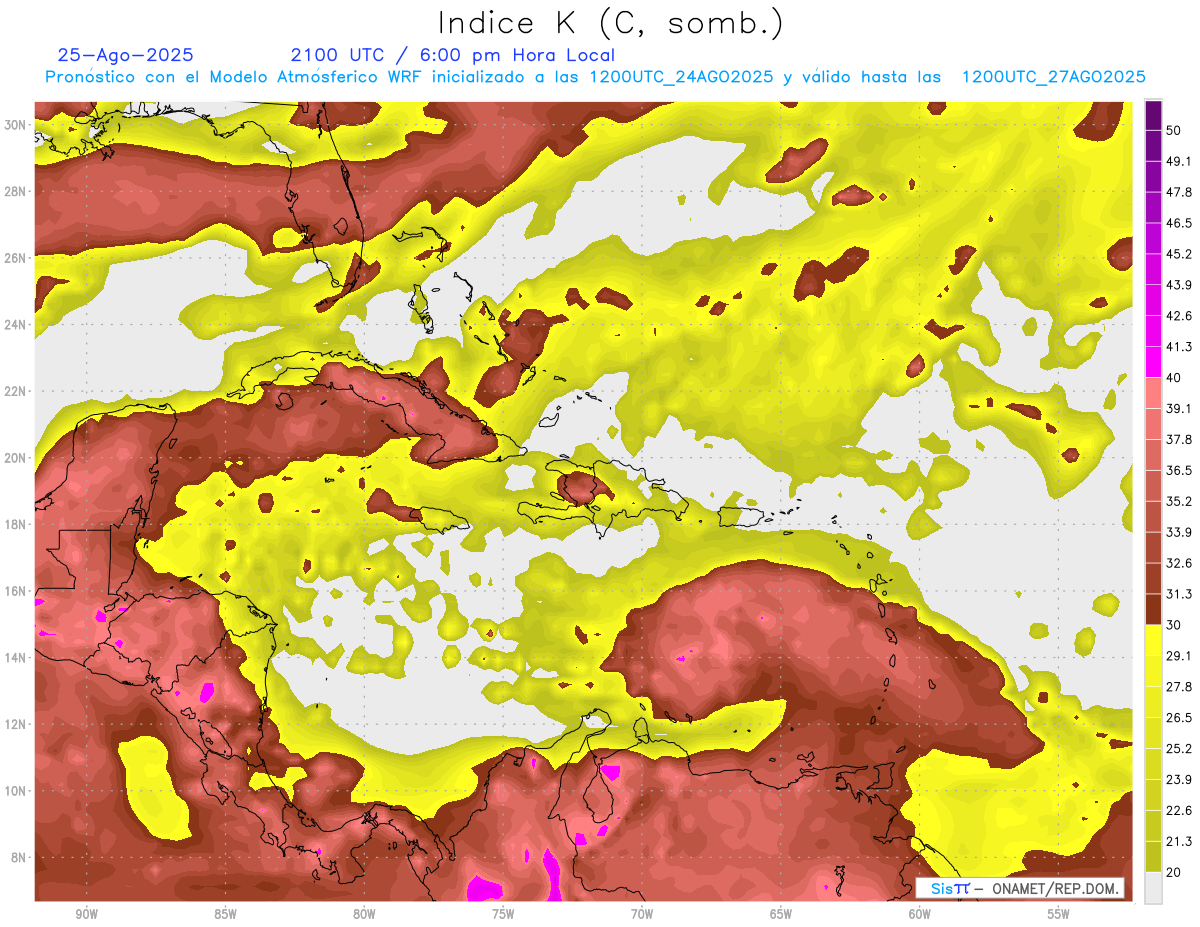Click the 24N latitude label
The image size is (1200, 927).
(x=16, y=324)
